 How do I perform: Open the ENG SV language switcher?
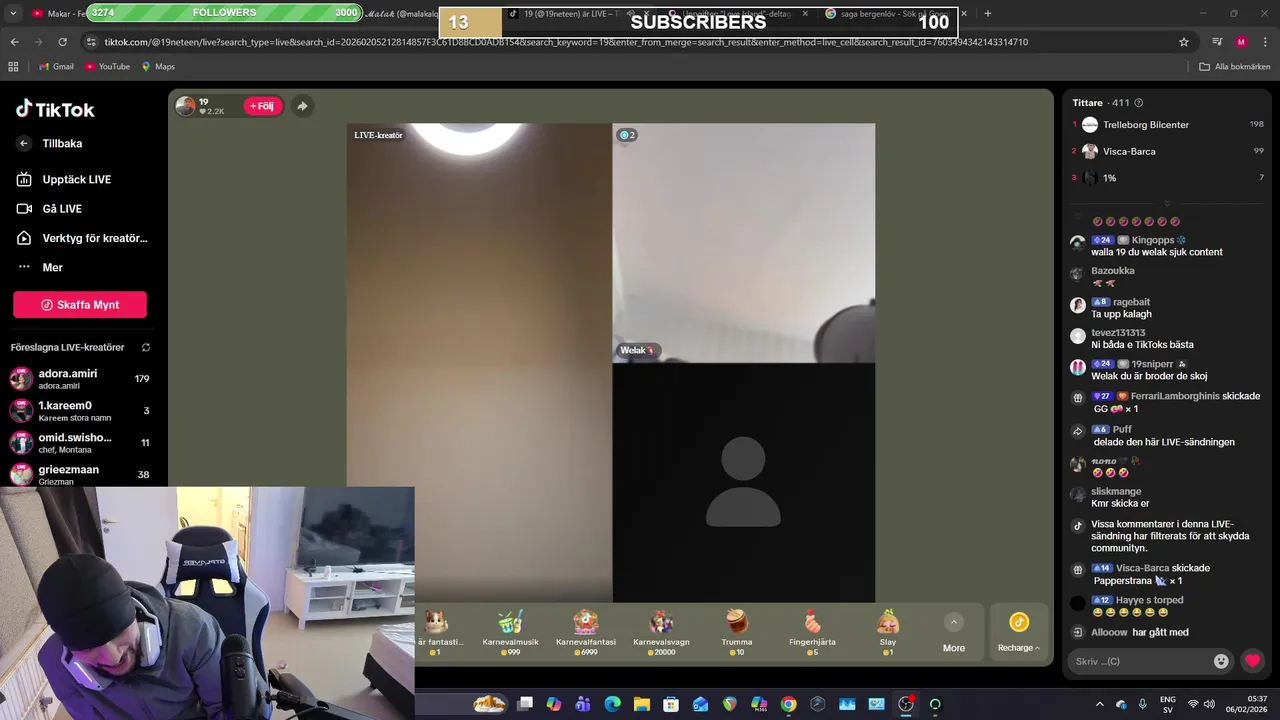coord(1167,704)
